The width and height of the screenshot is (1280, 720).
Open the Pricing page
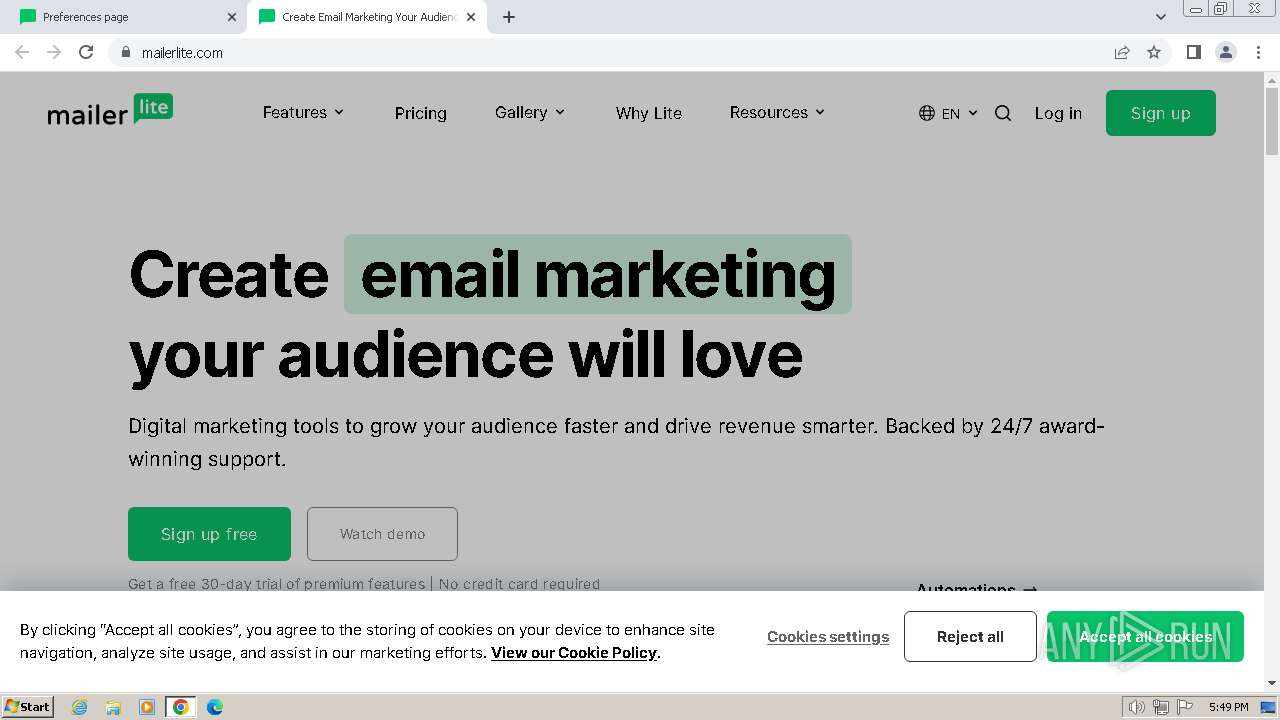coord(421,113)
